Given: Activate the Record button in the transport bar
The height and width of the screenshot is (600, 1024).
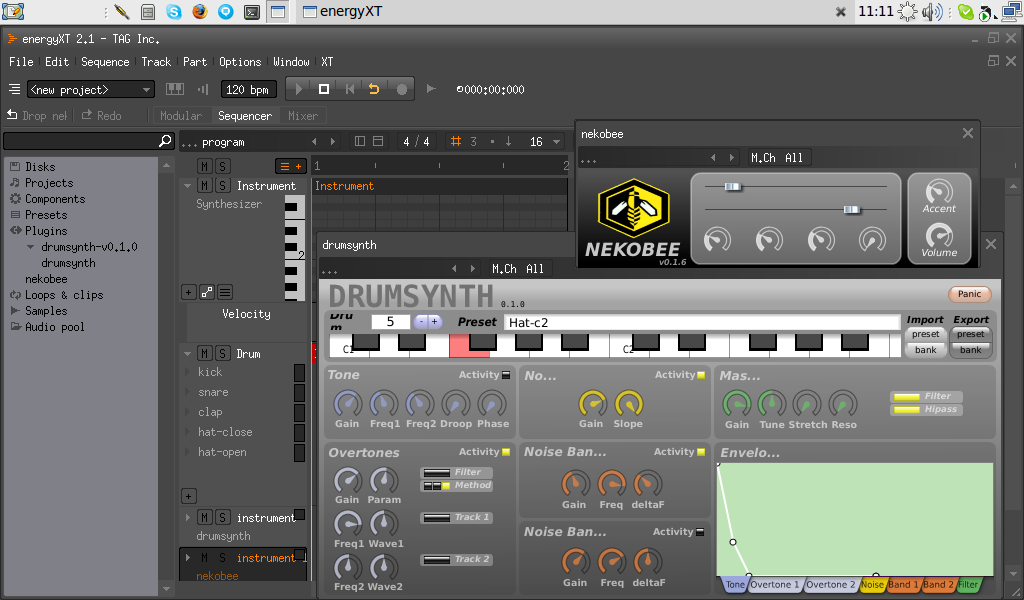Looking at the screenshot, I should click(402, 89).
